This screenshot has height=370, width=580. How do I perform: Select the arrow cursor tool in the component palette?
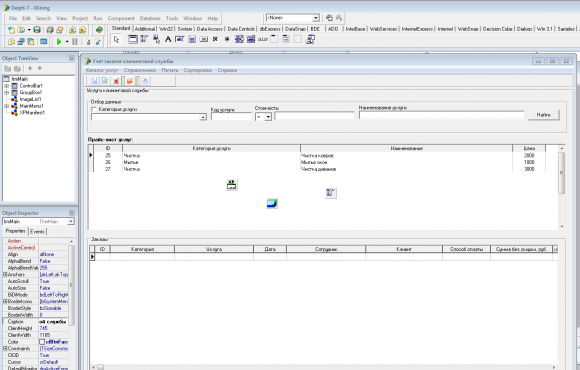[x=117, y=39]
